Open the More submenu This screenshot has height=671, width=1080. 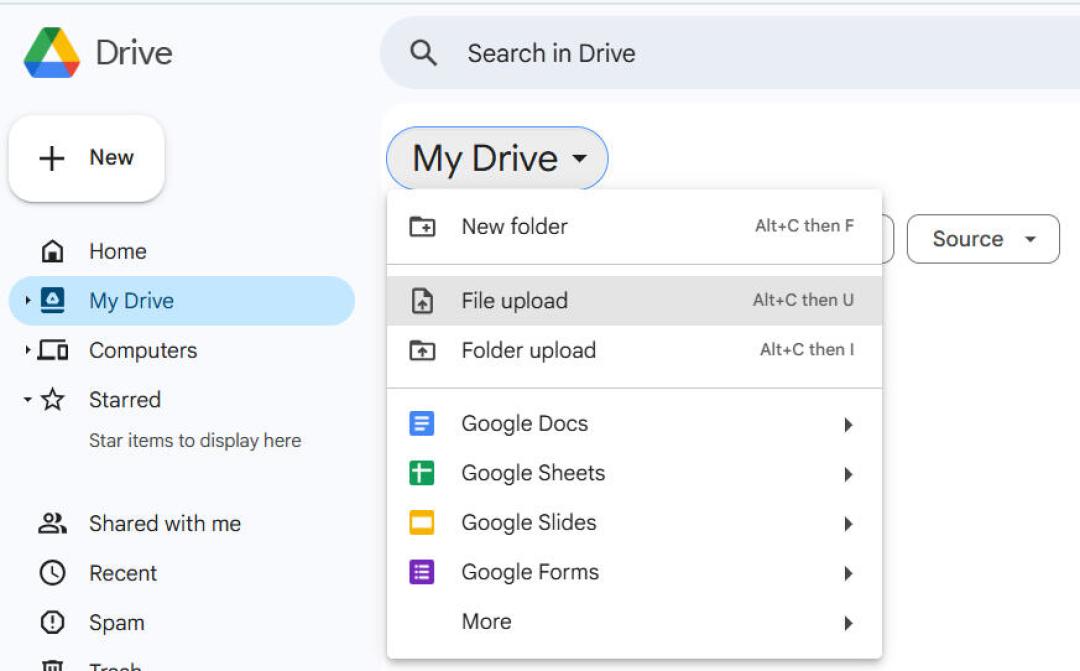coord(634,622)
